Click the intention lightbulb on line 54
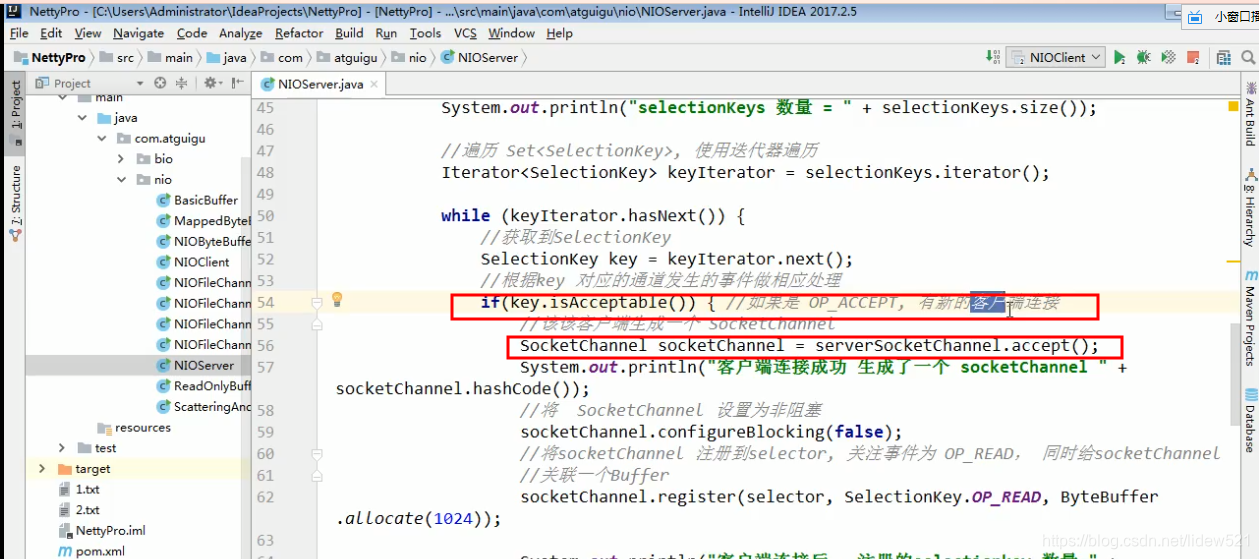The image size is (1259, 559). click(337, 299)
